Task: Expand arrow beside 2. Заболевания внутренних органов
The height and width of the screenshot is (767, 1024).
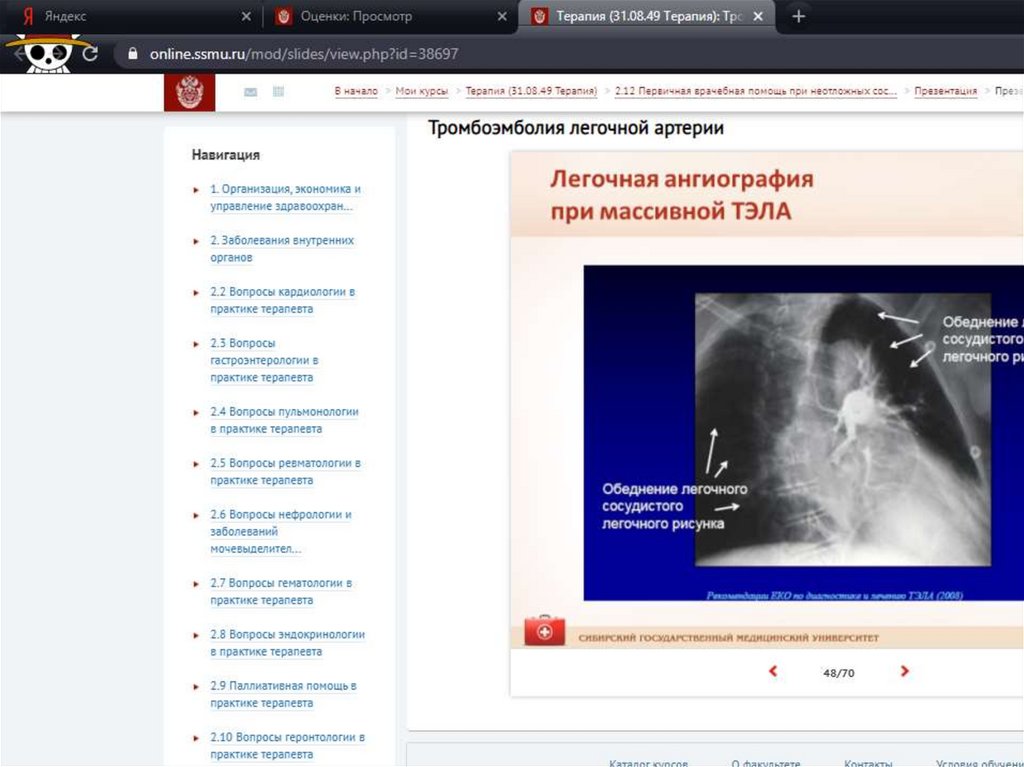Action: point(196,242)
